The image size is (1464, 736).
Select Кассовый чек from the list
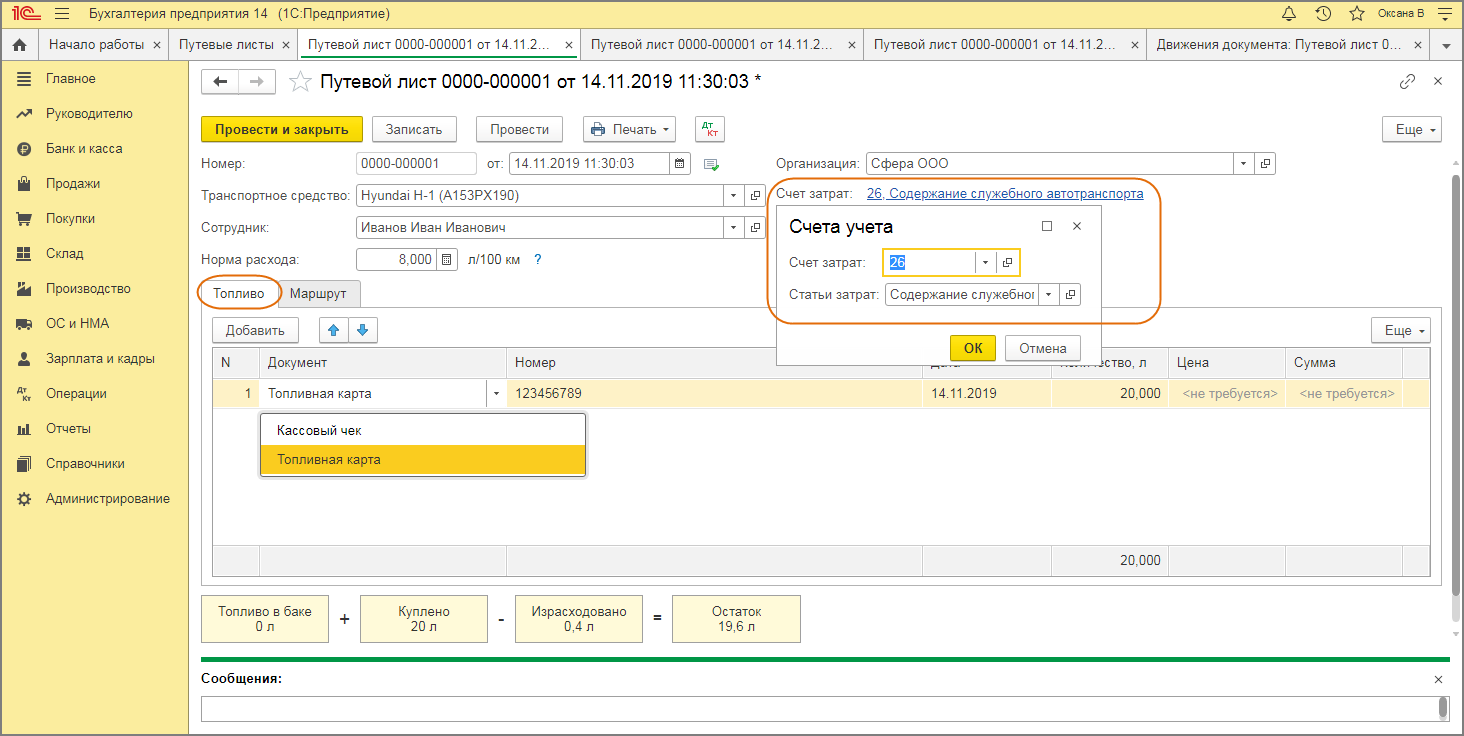click(x=422, y=430)
